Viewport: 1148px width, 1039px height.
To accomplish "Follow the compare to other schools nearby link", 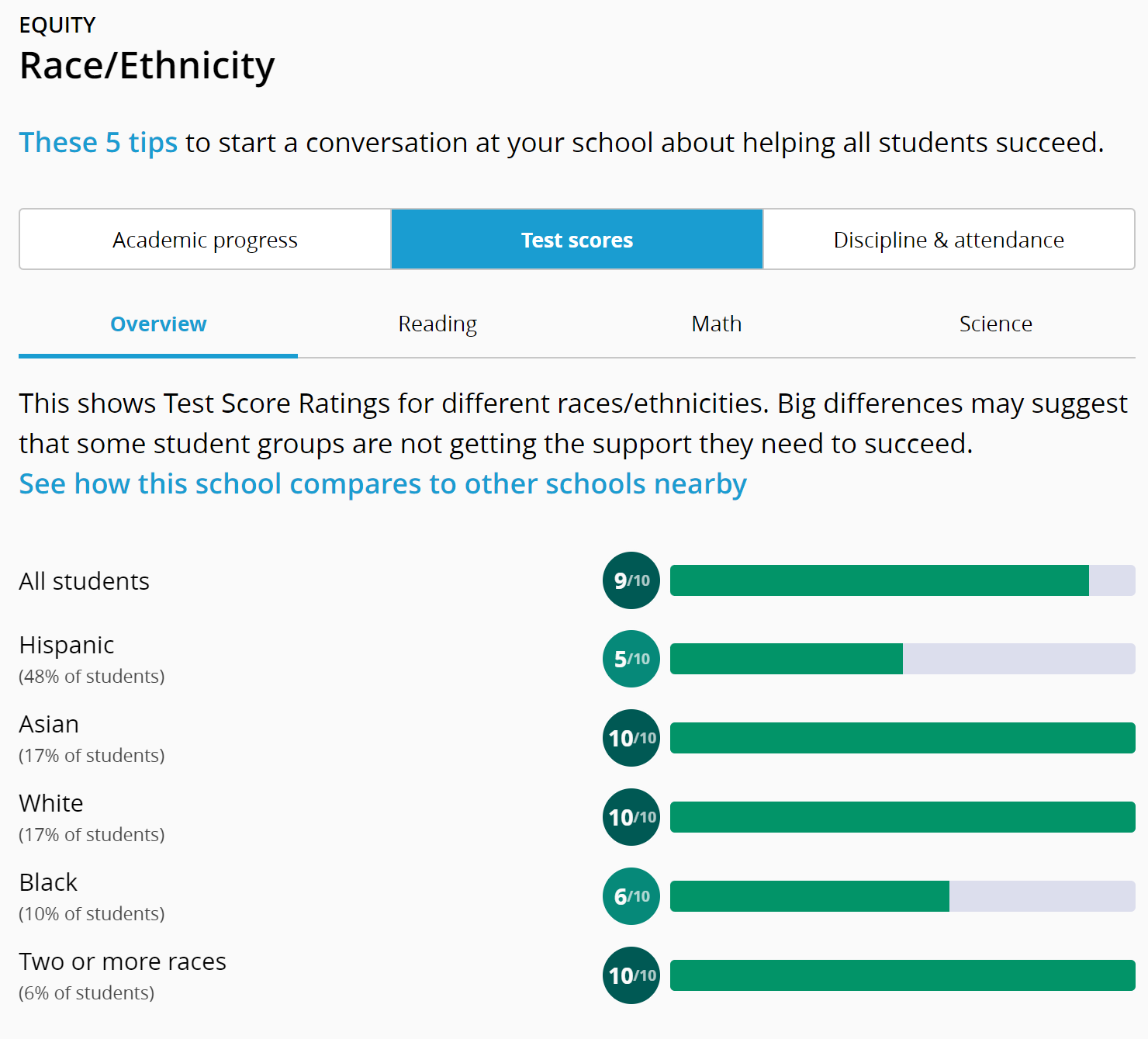I will (x=382, y=483).
